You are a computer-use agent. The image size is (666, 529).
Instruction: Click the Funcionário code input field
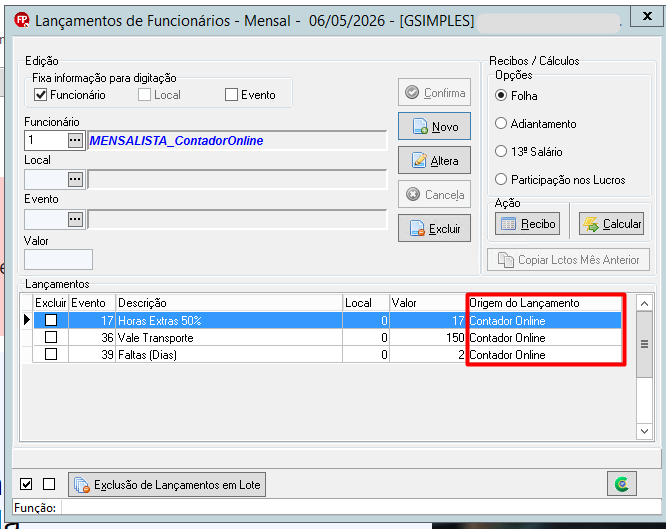46,140
